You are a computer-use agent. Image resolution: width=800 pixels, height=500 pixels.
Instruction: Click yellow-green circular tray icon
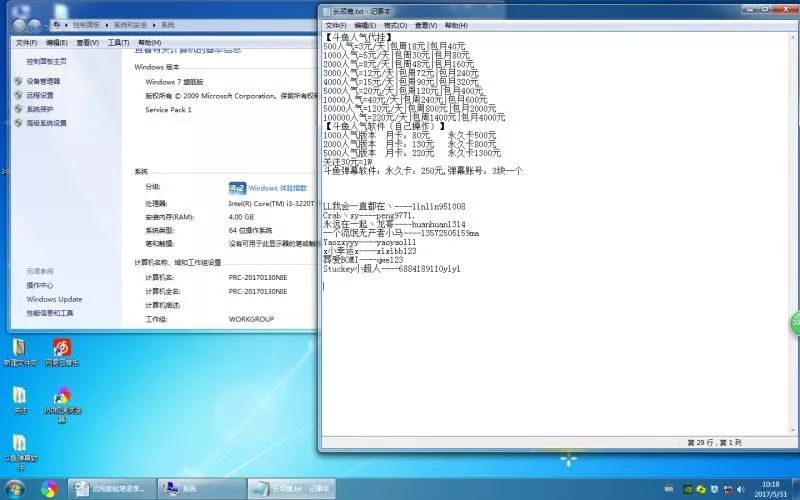click(701, 489)
